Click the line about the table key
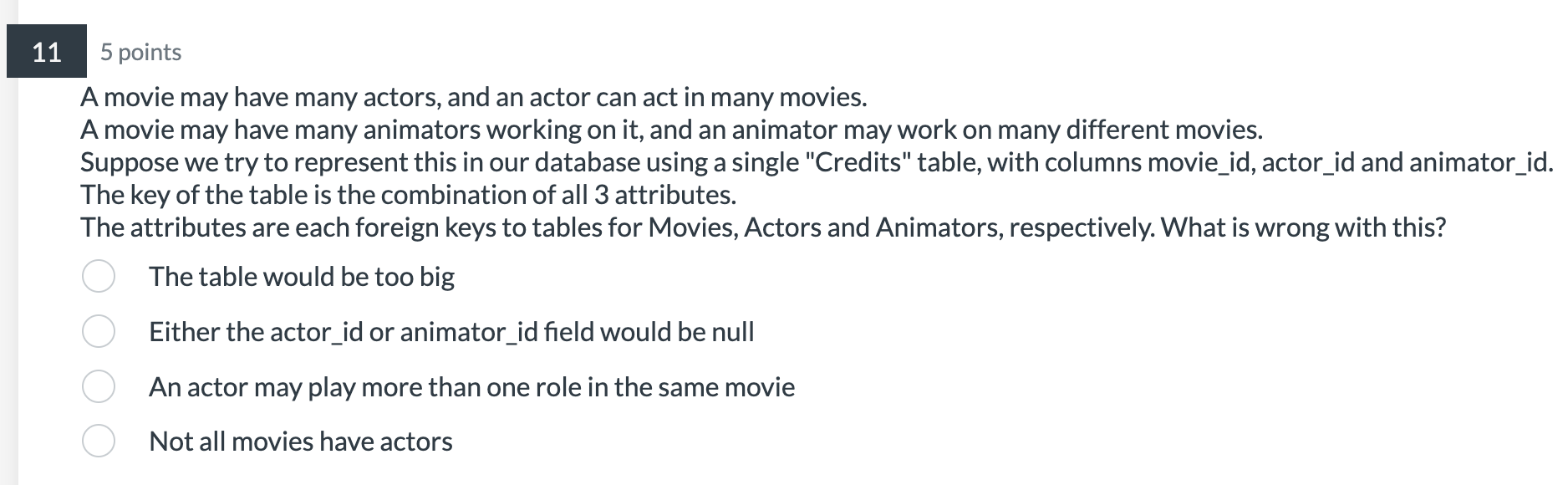This screenshot has width=1568, height=485. 408,194
